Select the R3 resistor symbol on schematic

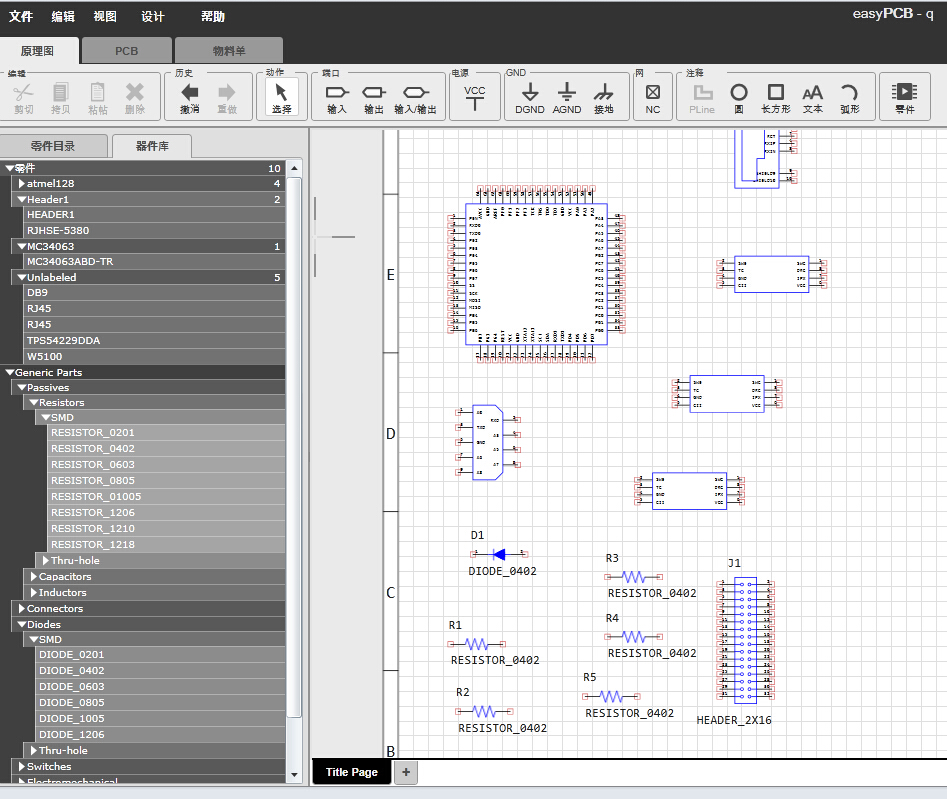634,577
